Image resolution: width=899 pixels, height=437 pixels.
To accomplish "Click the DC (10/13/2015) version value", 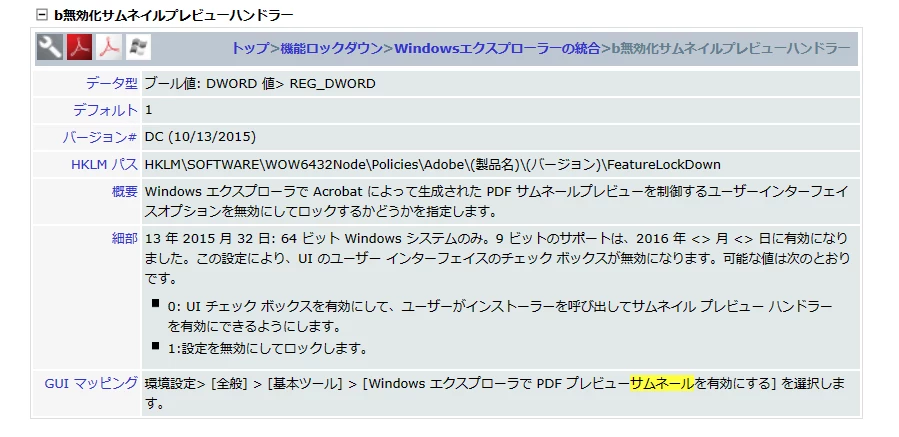I will [x=200, y=138].
